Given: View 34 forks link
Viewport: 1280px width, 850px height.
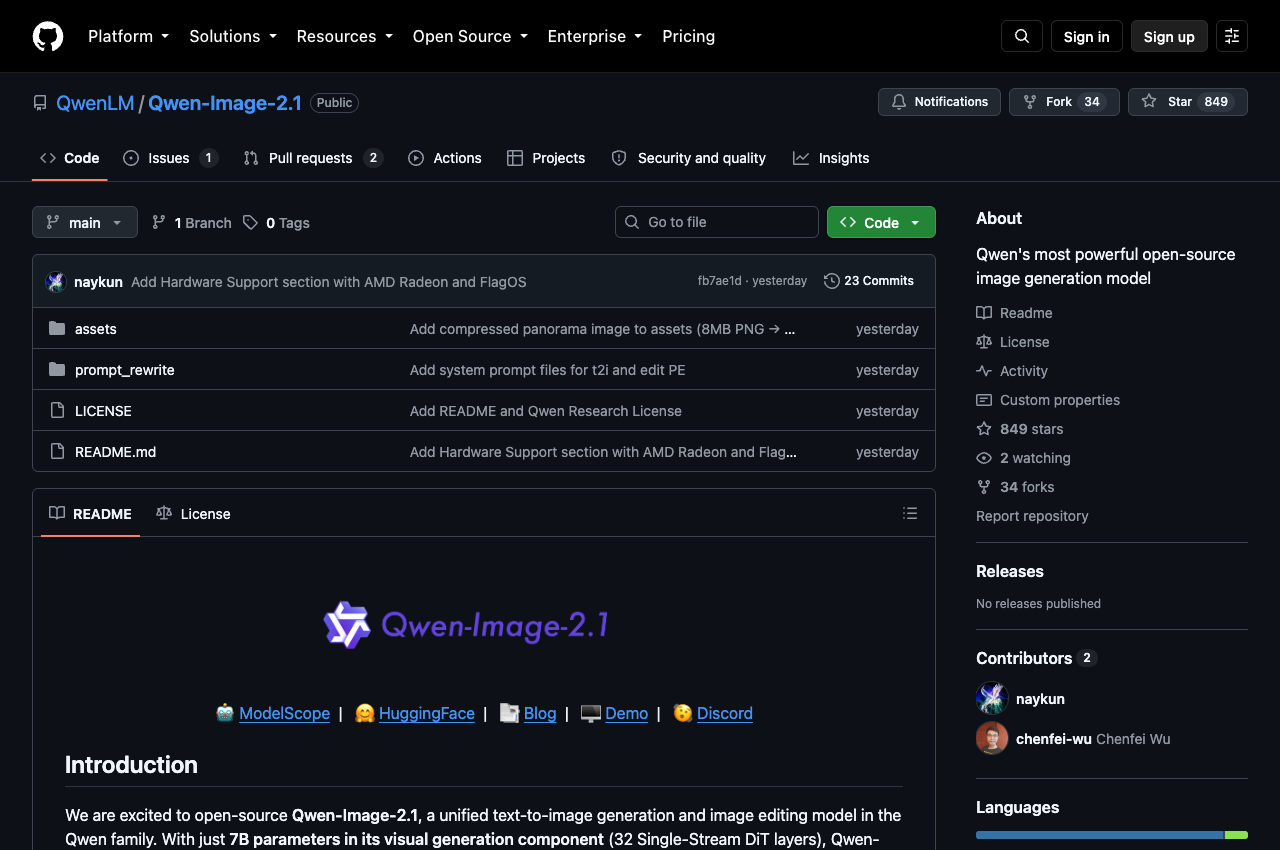Looking at the screenshot, I should click(1015, 487).
